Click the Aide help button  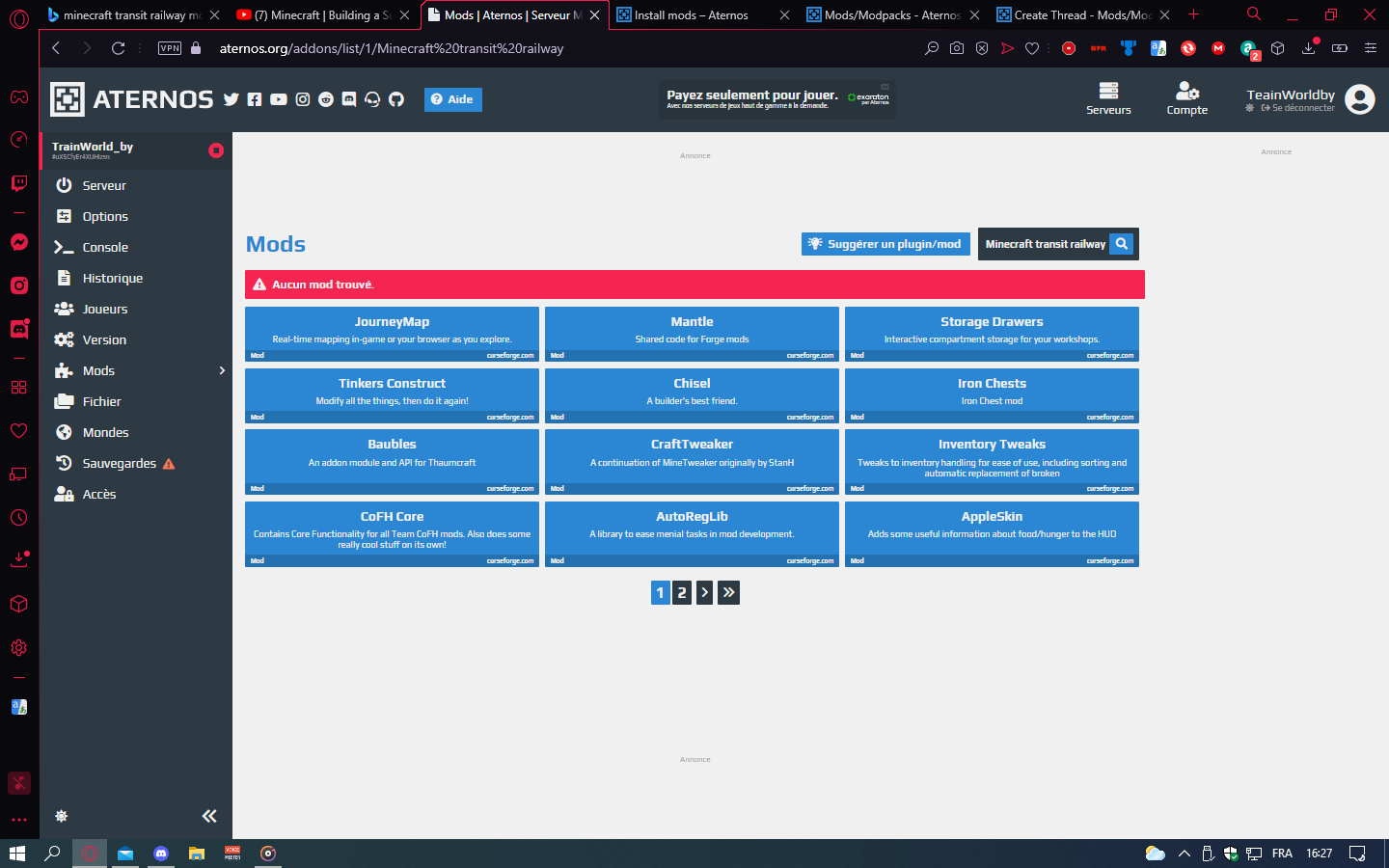452,99
